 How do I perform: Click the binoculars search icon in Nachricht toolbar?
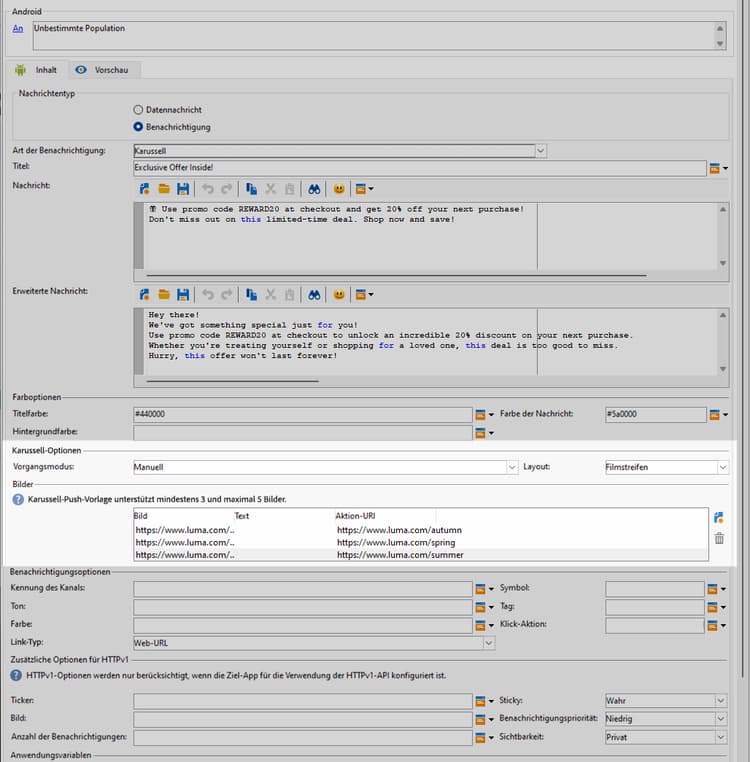(314, 188)
